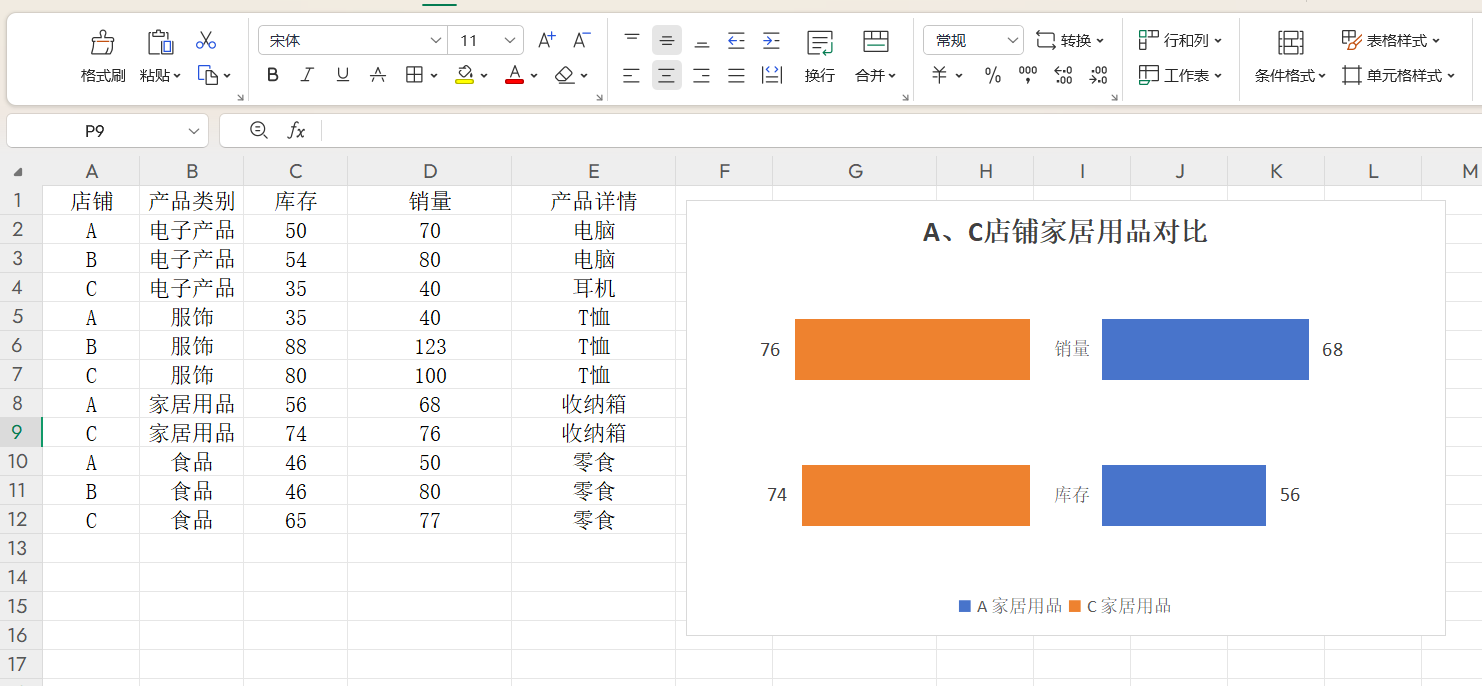Click the eraser clear-format icon
1482x686 pixels.
click(565, 75)
